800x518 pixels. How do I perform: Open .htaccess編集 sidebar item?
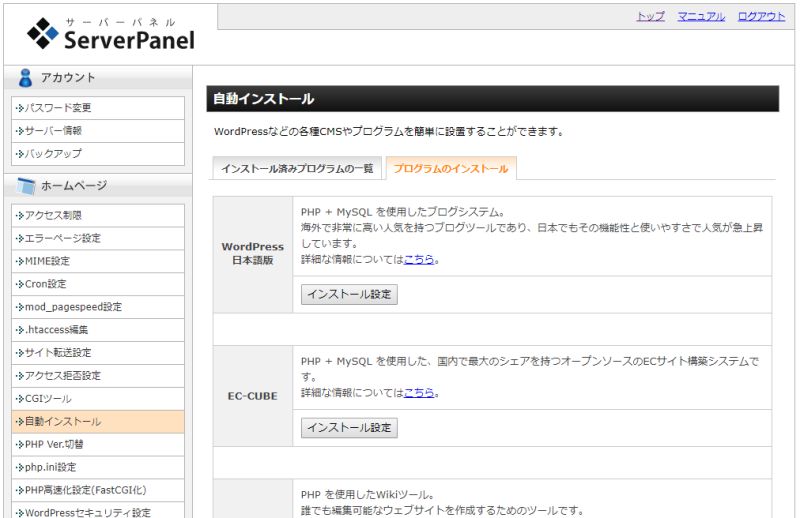pos(98,330)
